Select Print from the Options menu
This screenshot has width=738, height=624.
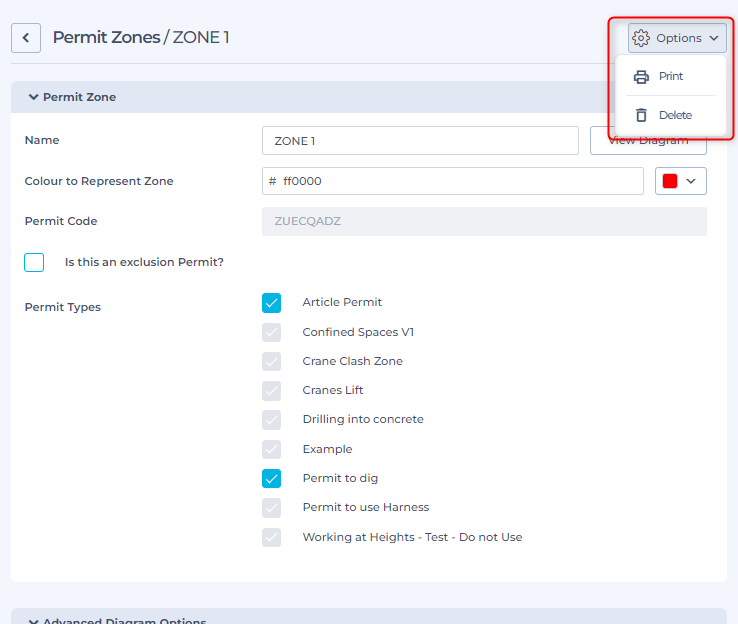pyautogui.click(x=671, y=76)
